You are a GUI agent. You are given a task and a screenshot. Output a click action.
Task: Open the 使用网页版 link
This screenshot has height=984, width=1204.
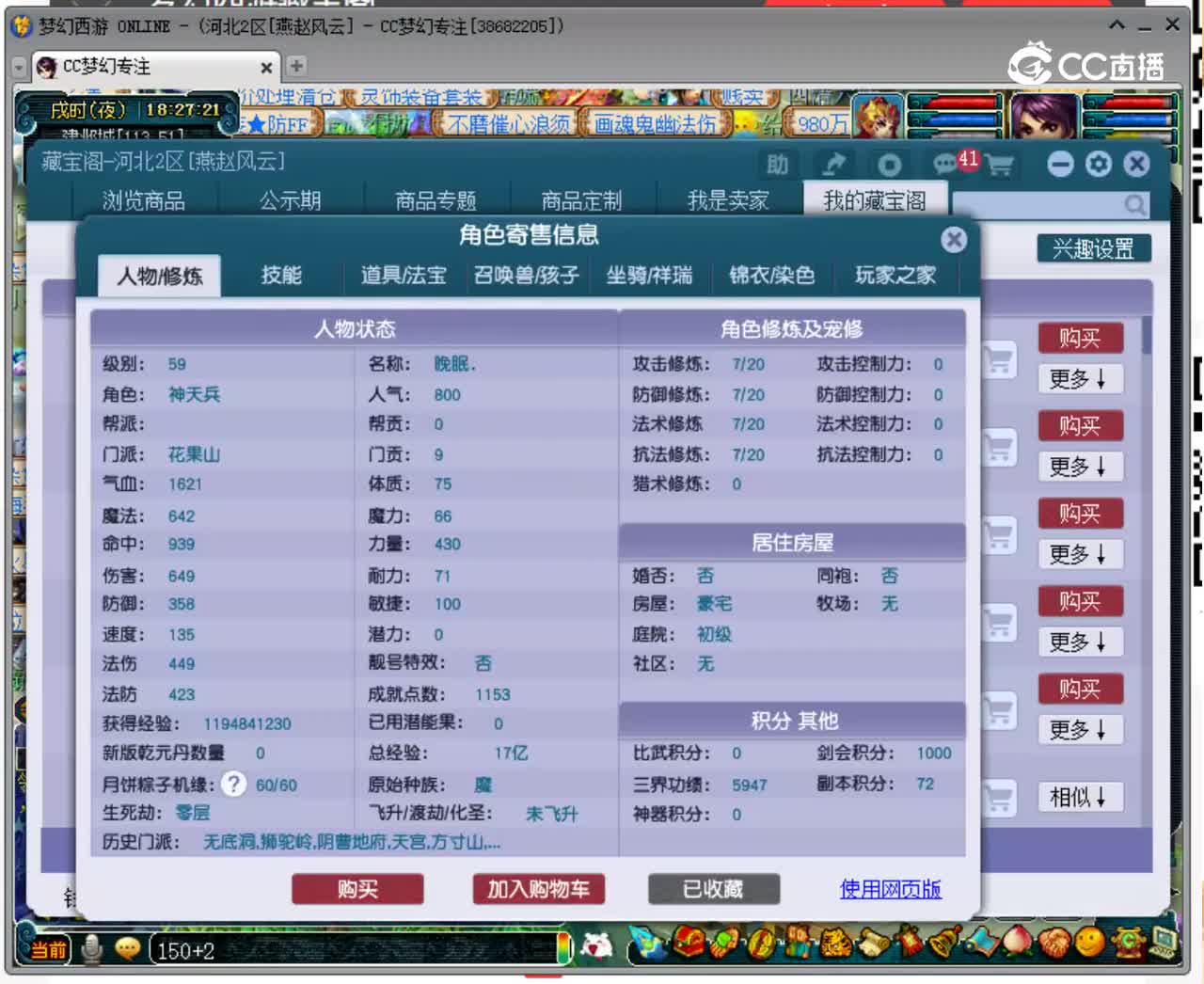point(890,889)
